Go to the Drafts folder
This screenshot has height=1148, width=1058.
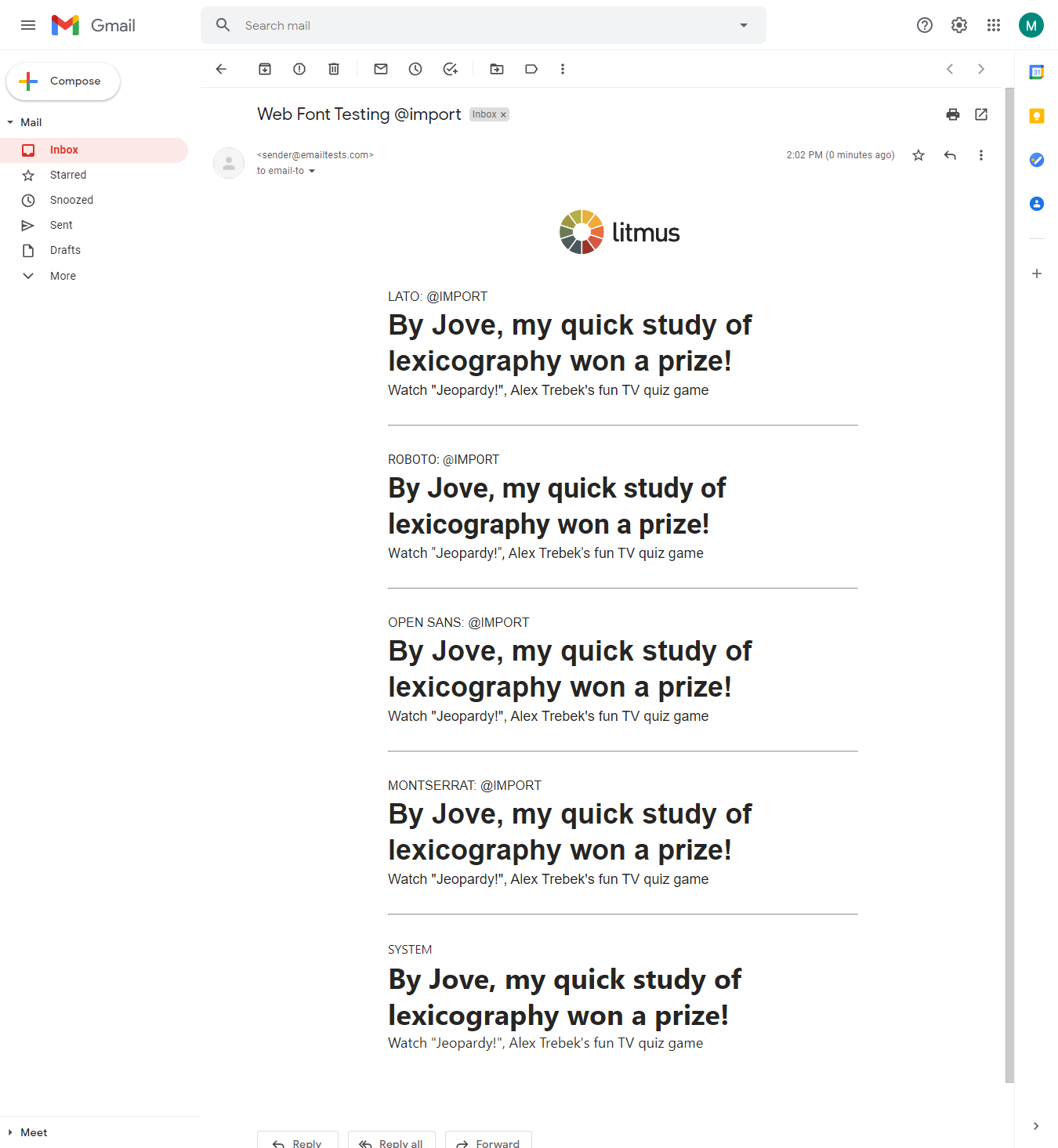pos(65,250)
